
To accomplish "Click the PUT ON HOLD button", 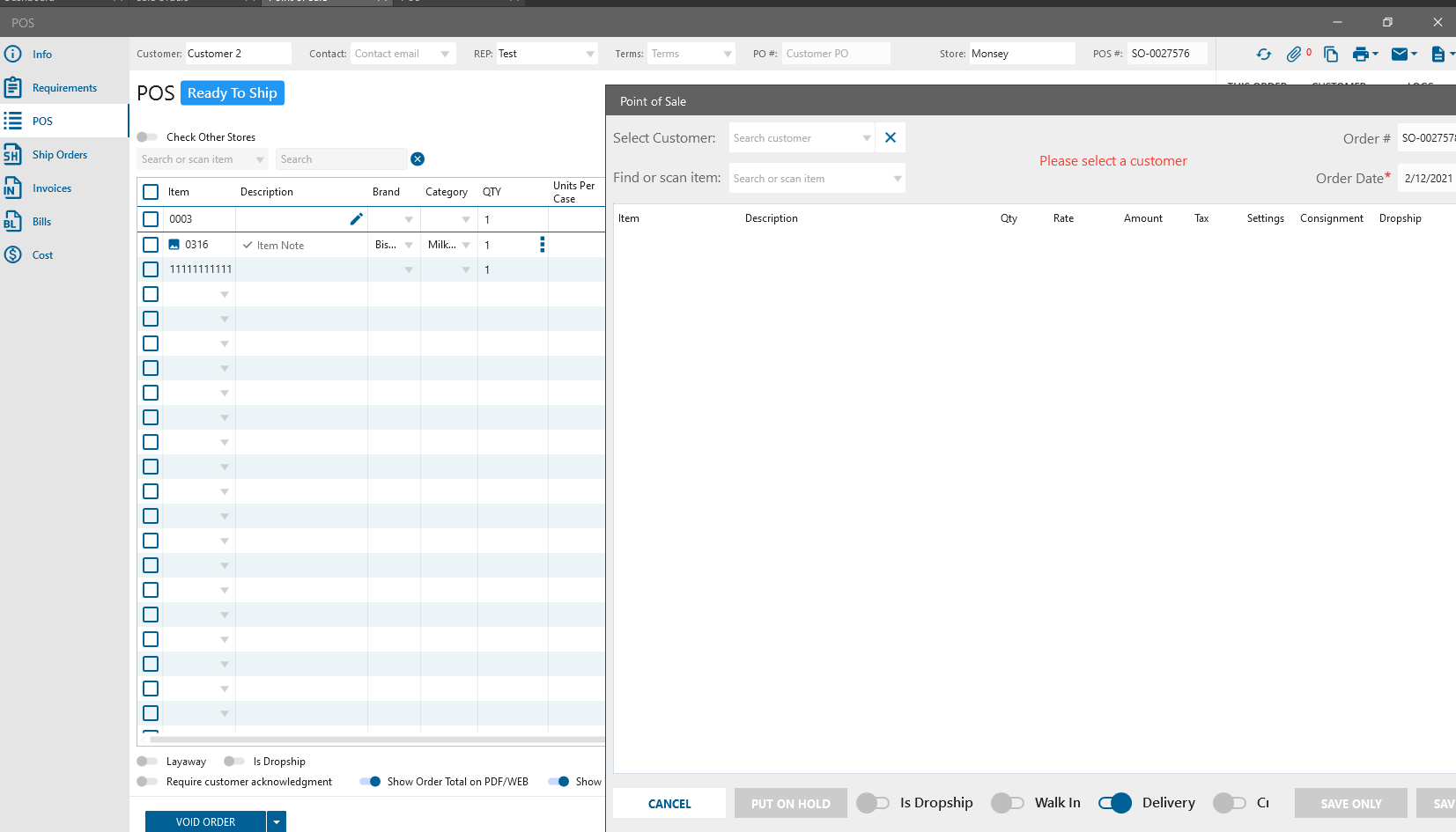I will [790, 803].
